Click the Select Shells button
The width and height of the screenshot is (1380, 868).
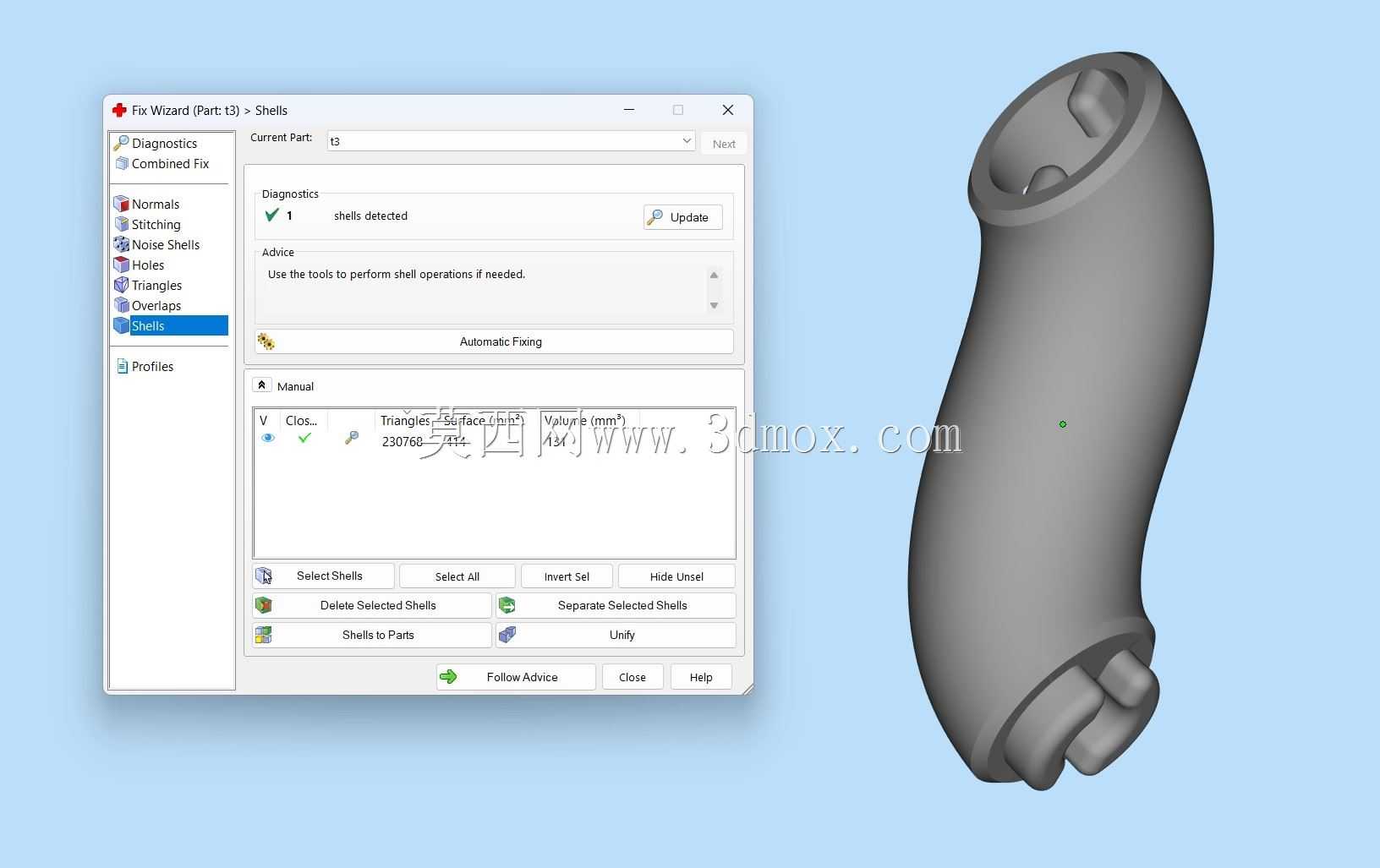point(323,576)
